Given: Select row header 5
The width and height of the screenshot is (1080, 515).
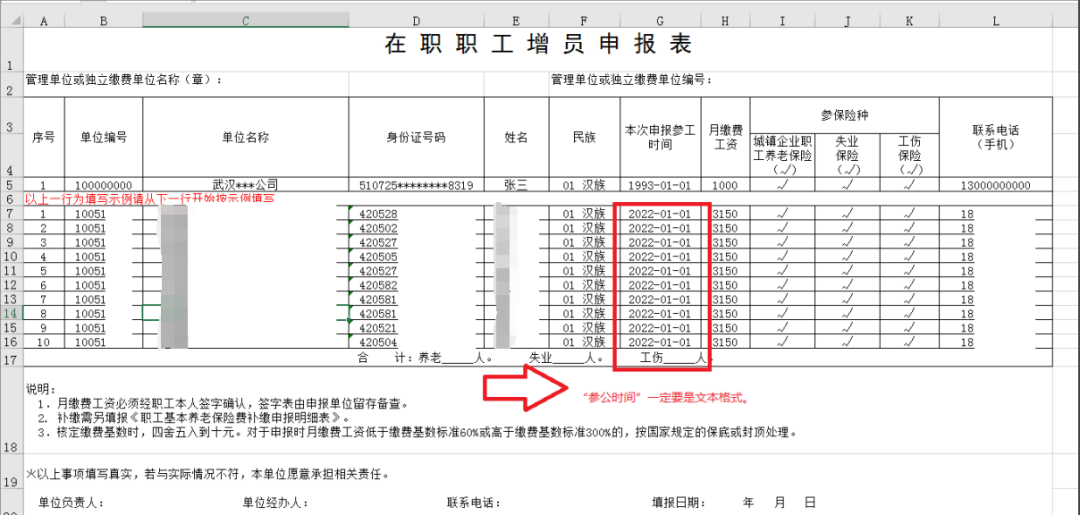Looking at the screenshot, I should (x=12, y=185).
